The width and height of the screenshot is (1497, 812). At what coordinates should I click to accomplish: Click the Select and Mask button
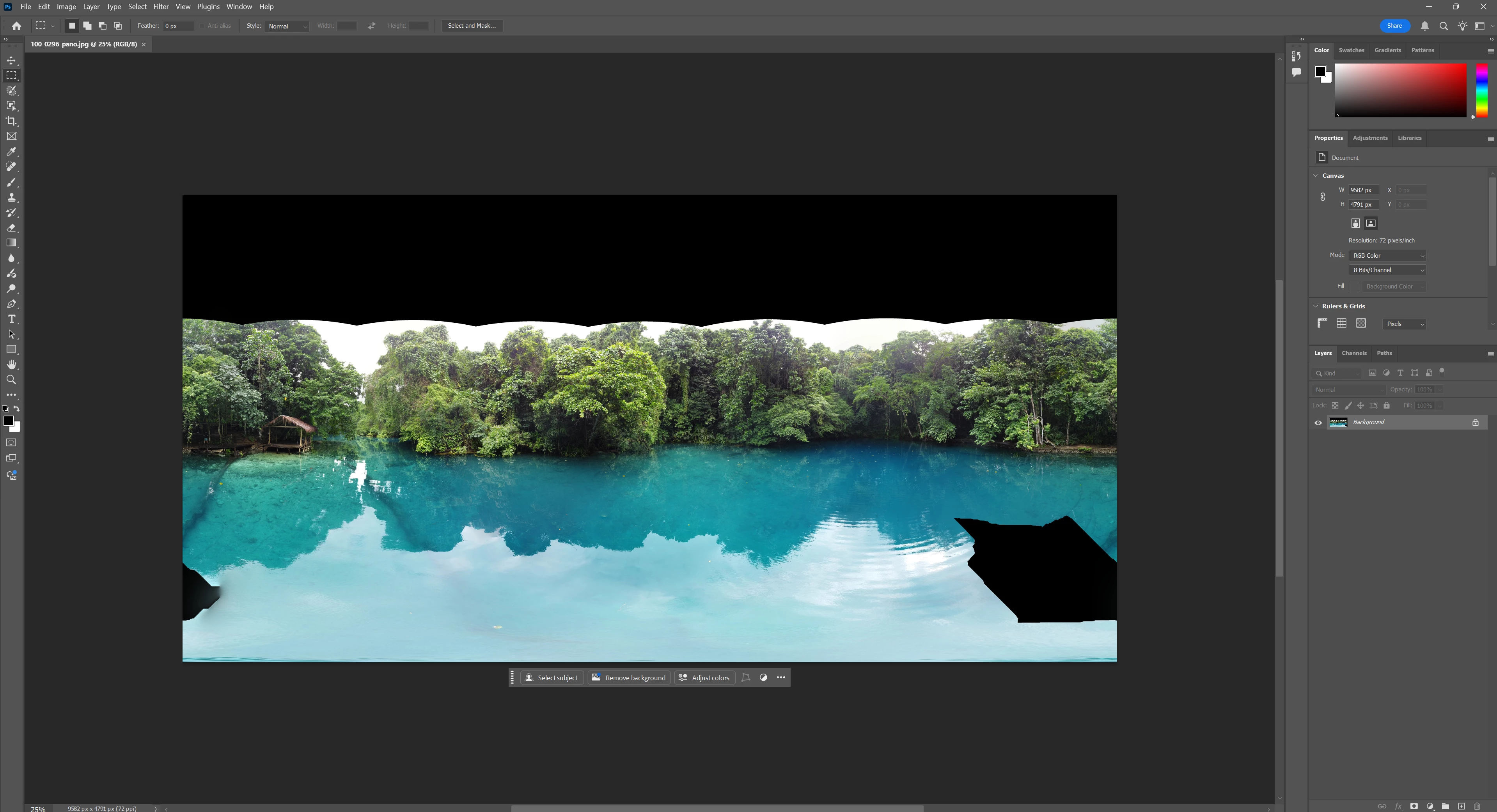(471, 26)
